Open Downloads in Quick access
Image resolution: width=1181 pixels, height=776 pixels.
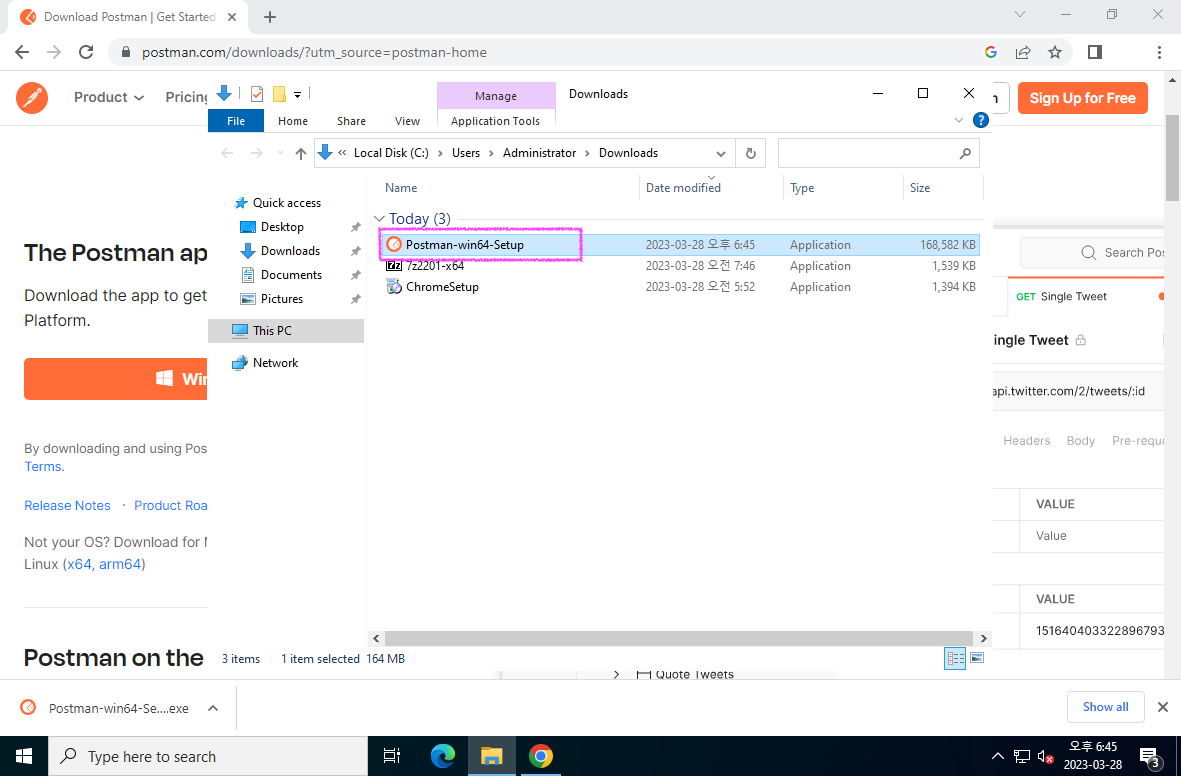click(x=290, y=251)
